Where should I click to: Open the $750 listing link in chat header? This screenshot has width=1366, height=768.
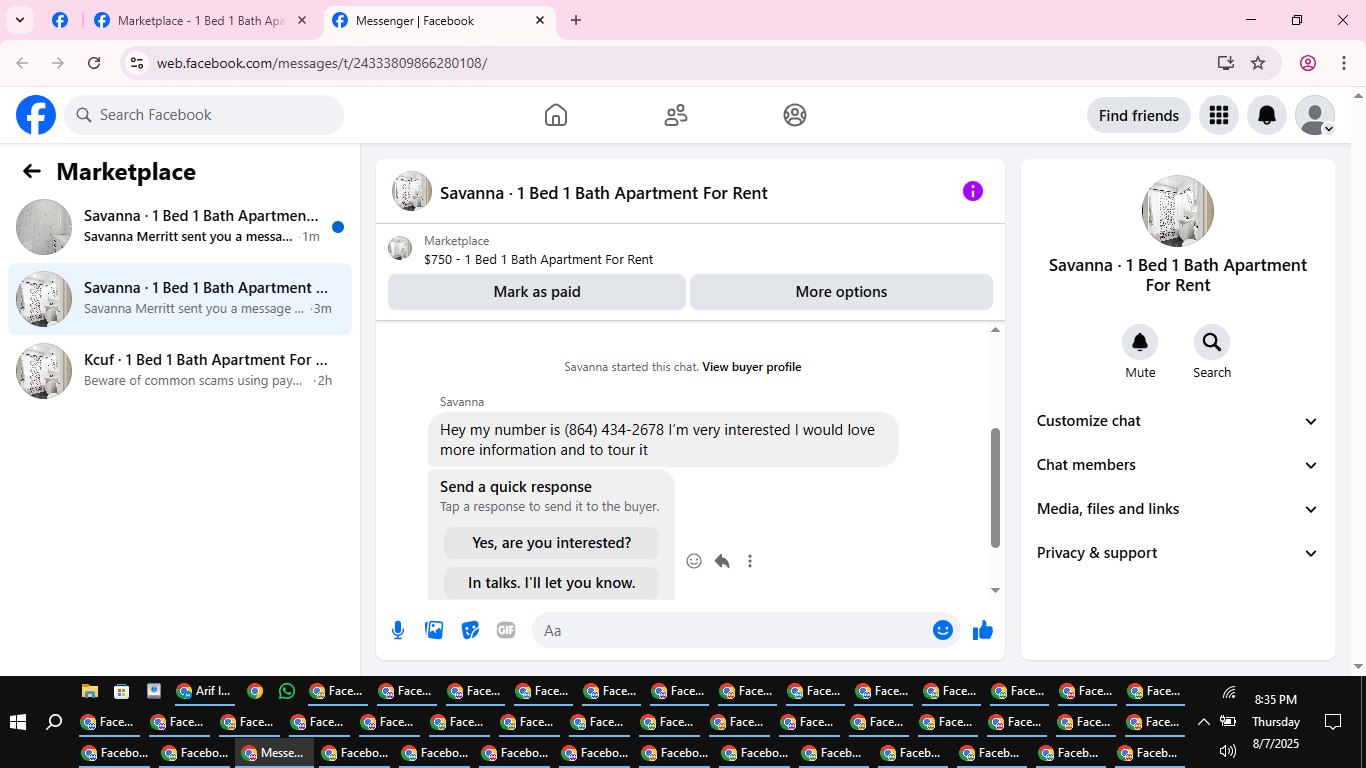click(x=539, y=260)
